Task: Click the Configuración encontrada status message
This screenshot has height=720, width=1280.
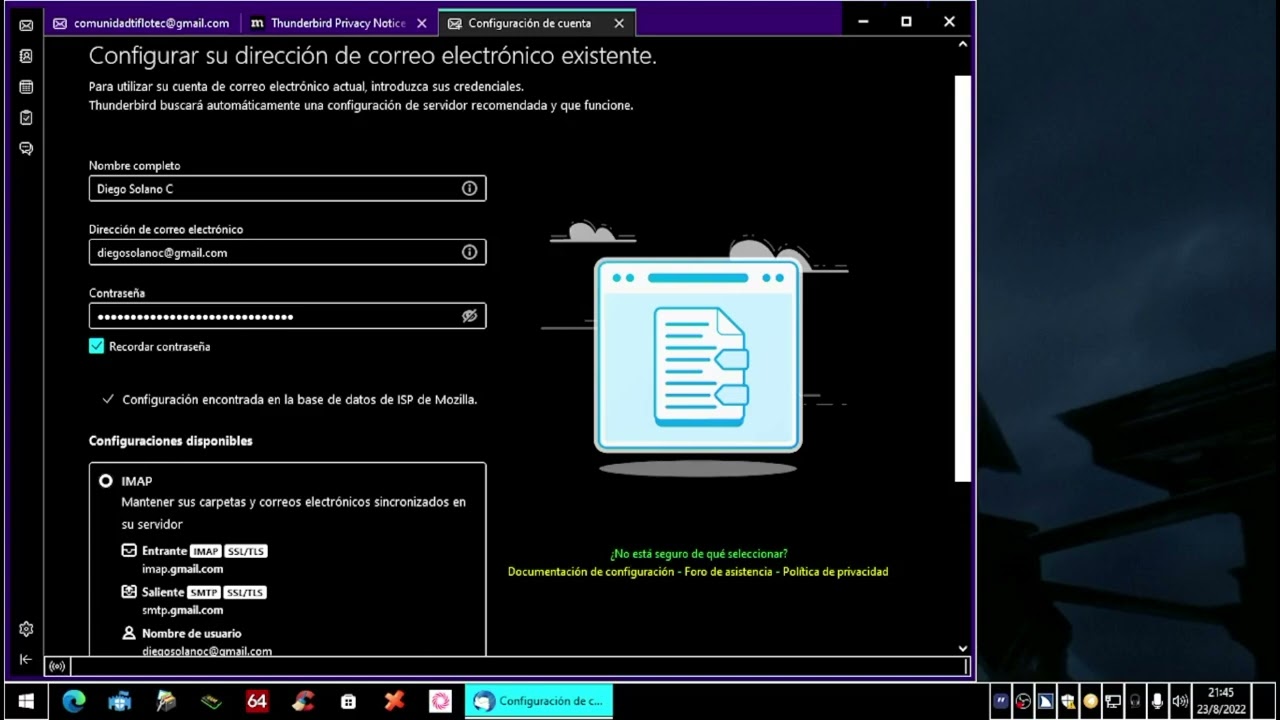Action: (x=299, y=399)
